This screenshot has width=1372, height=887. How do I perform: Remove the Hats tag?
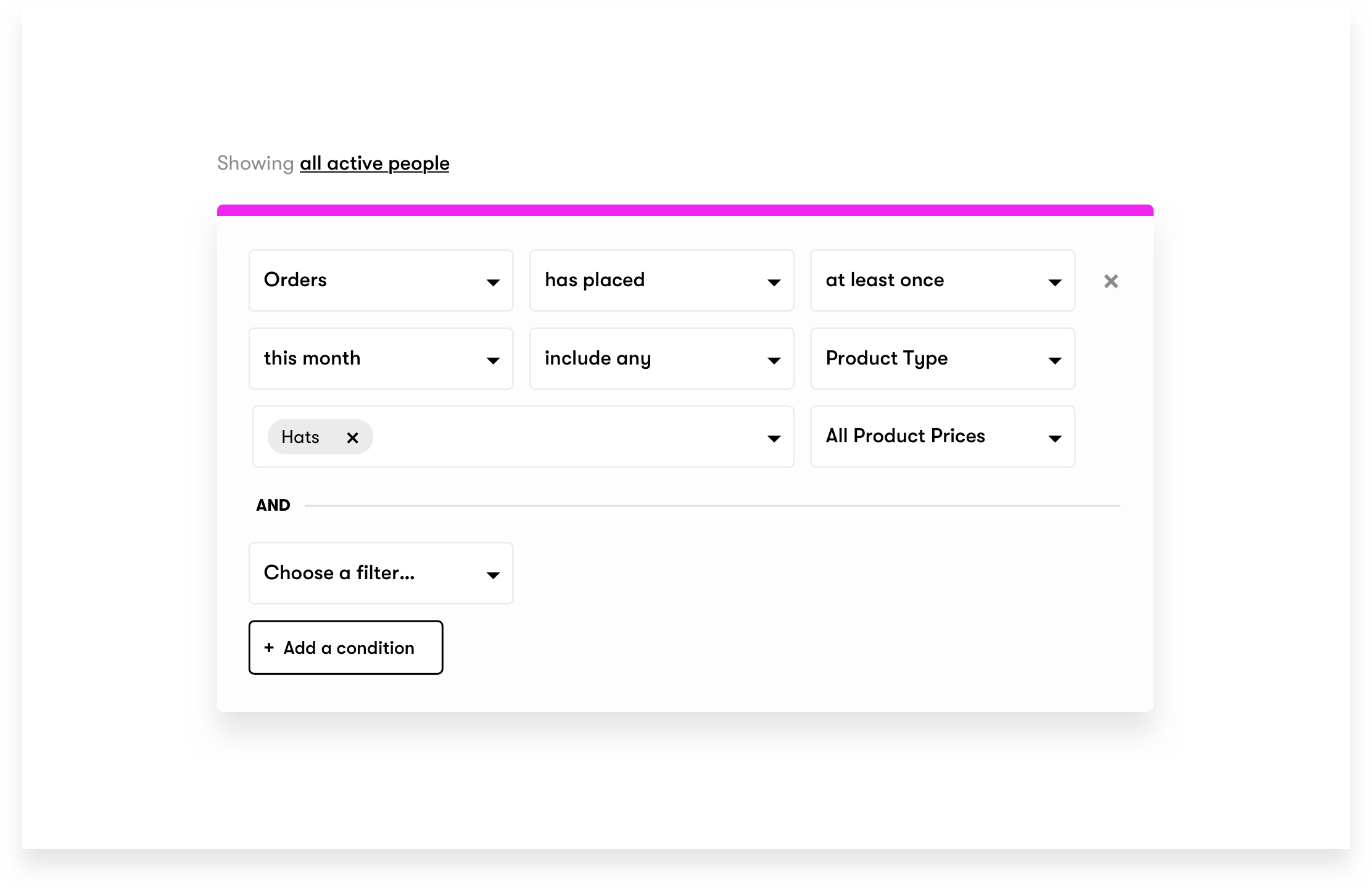pos(353,437)
